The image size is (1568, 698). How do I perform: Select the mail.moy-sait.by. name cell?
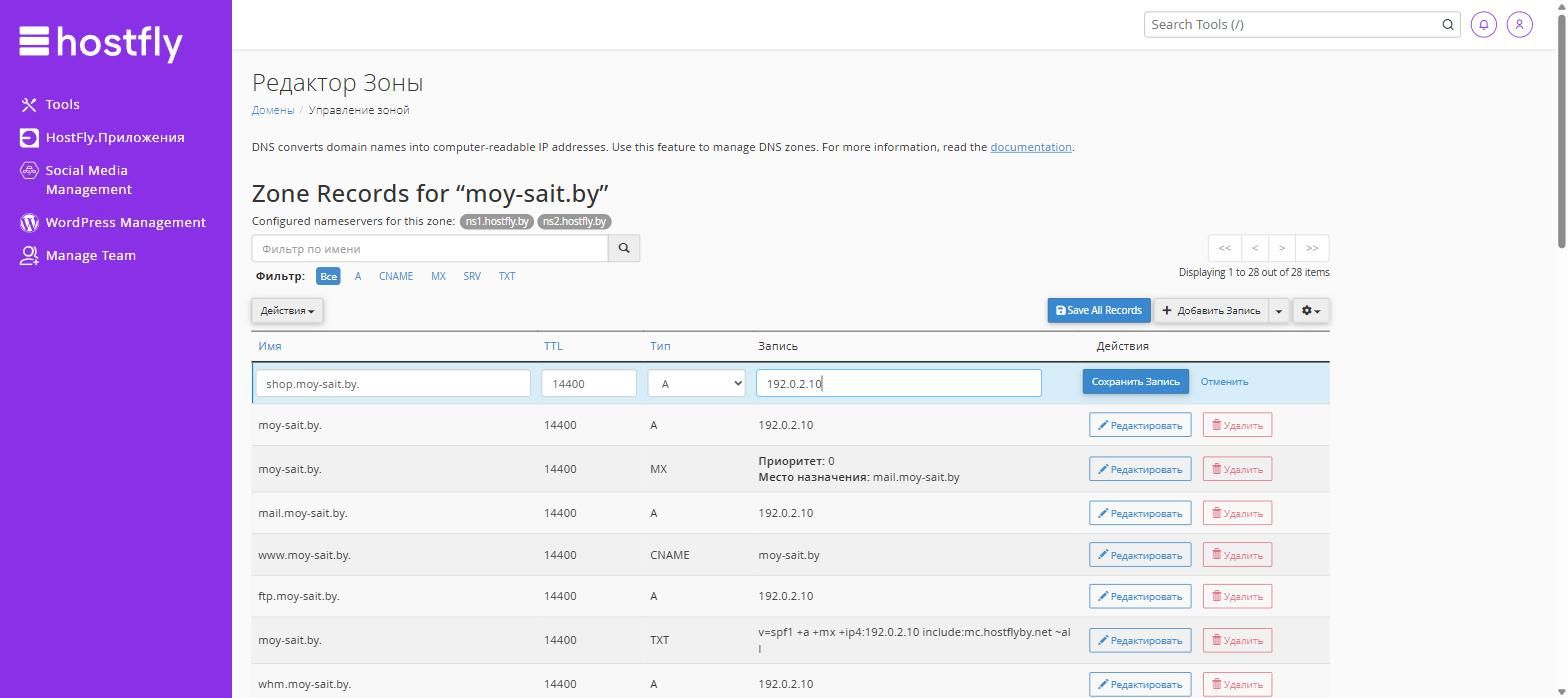click(x=303, y=513)
